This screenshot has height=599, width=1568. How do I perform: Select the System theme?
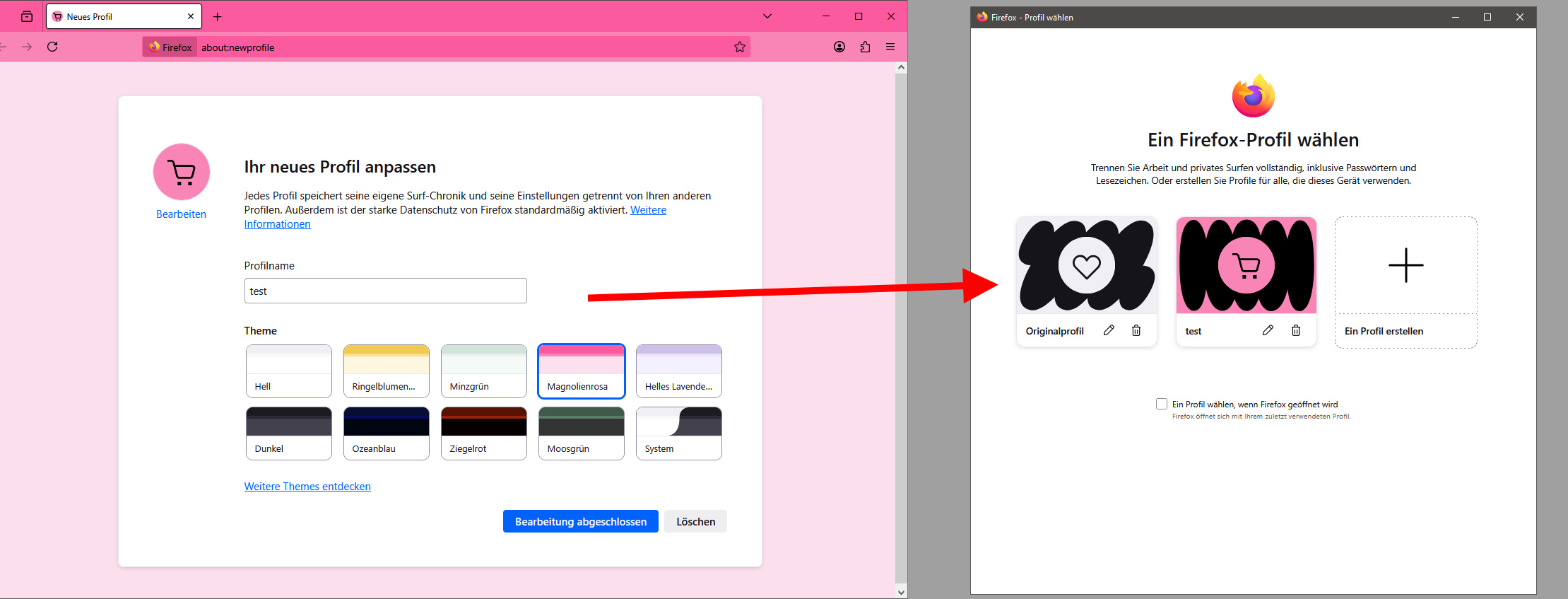(x=679, y=434)
